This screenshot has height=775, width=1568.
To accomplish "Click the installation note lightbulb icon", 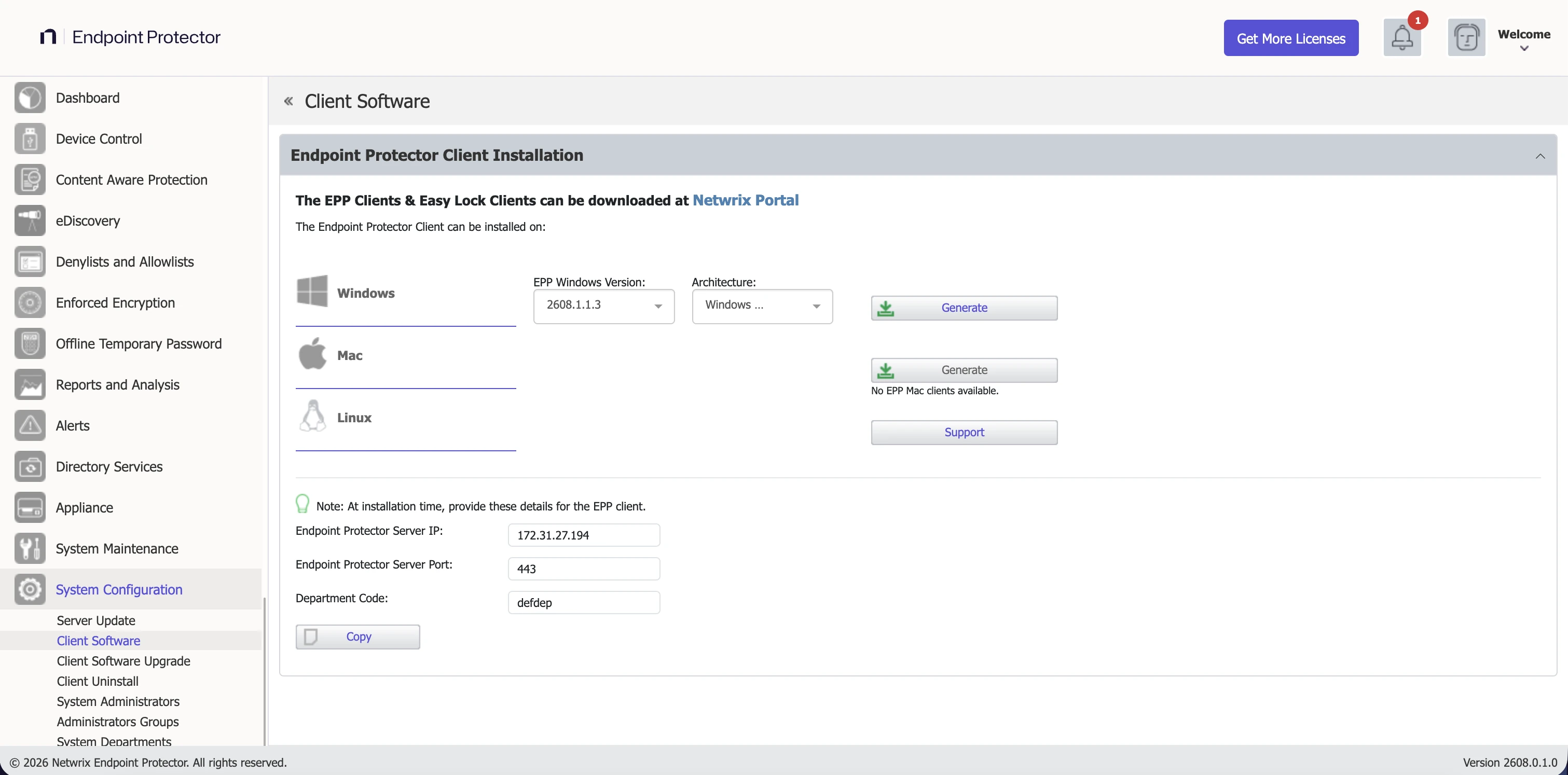I will tap(302, 504).
